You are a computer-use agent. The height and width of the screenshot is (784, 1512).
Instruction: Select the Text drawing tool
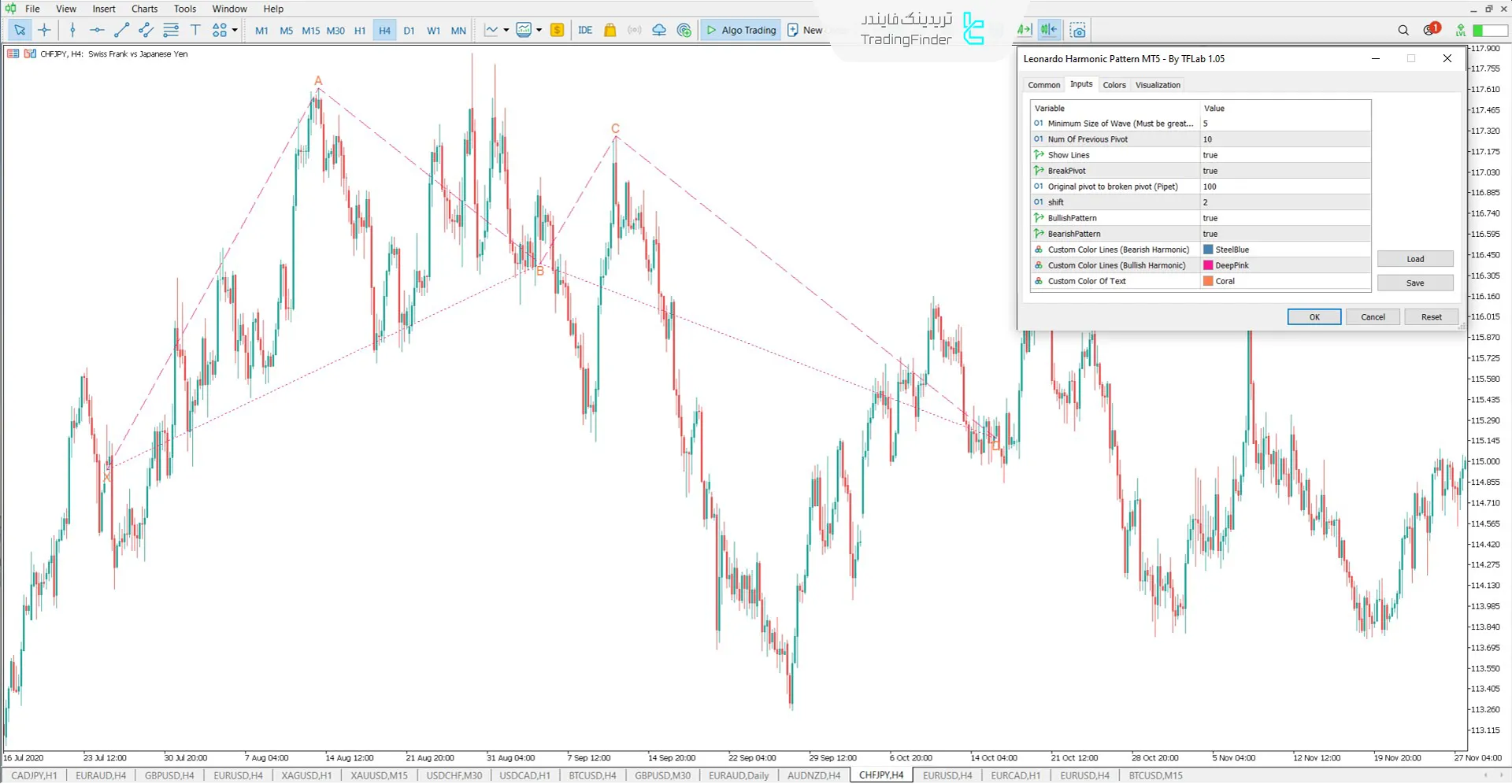tap(195, 30)
